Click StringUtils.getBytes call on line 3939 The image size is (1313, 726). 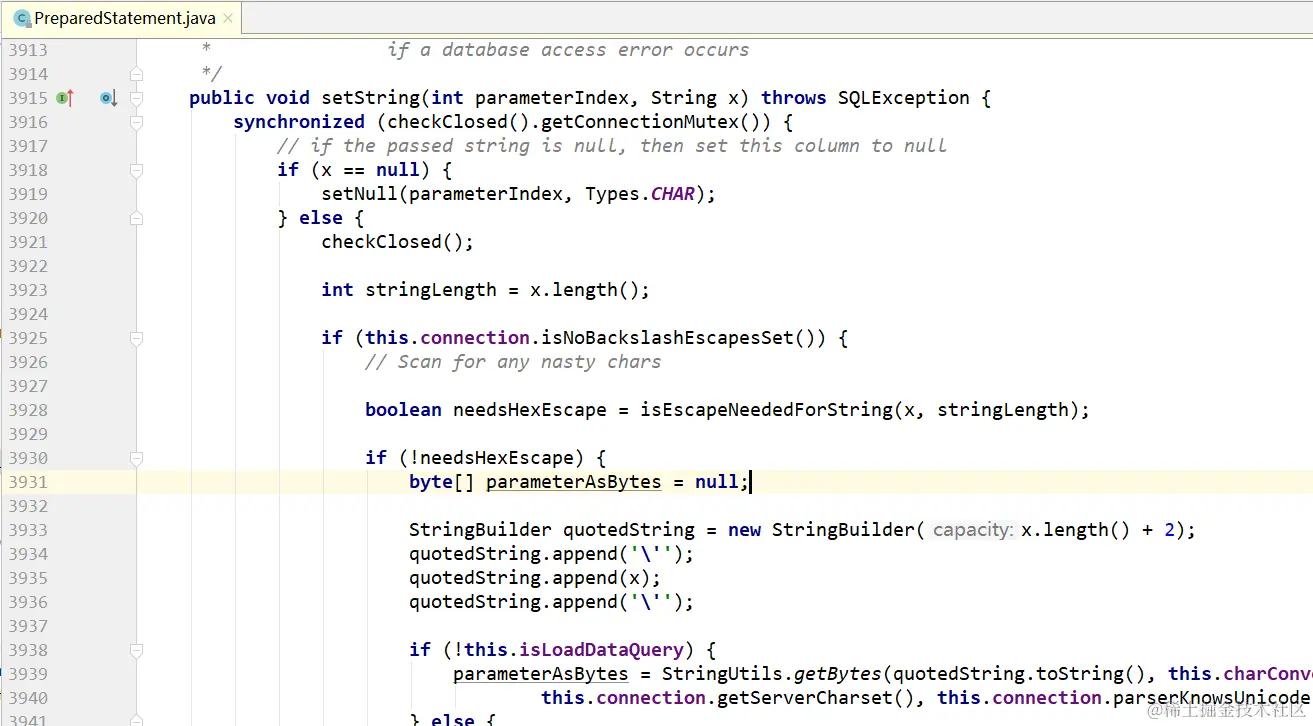(x=772, y=674)
